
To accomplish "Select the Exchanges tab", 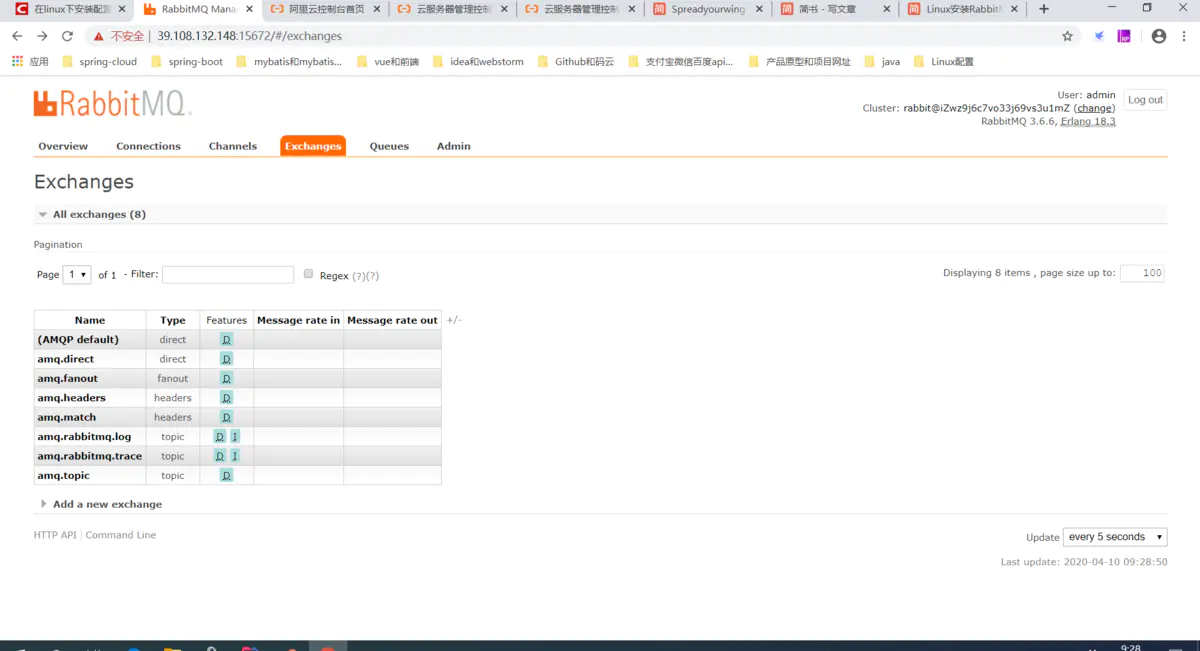I will pyautogui.click(x=313, y=146).
